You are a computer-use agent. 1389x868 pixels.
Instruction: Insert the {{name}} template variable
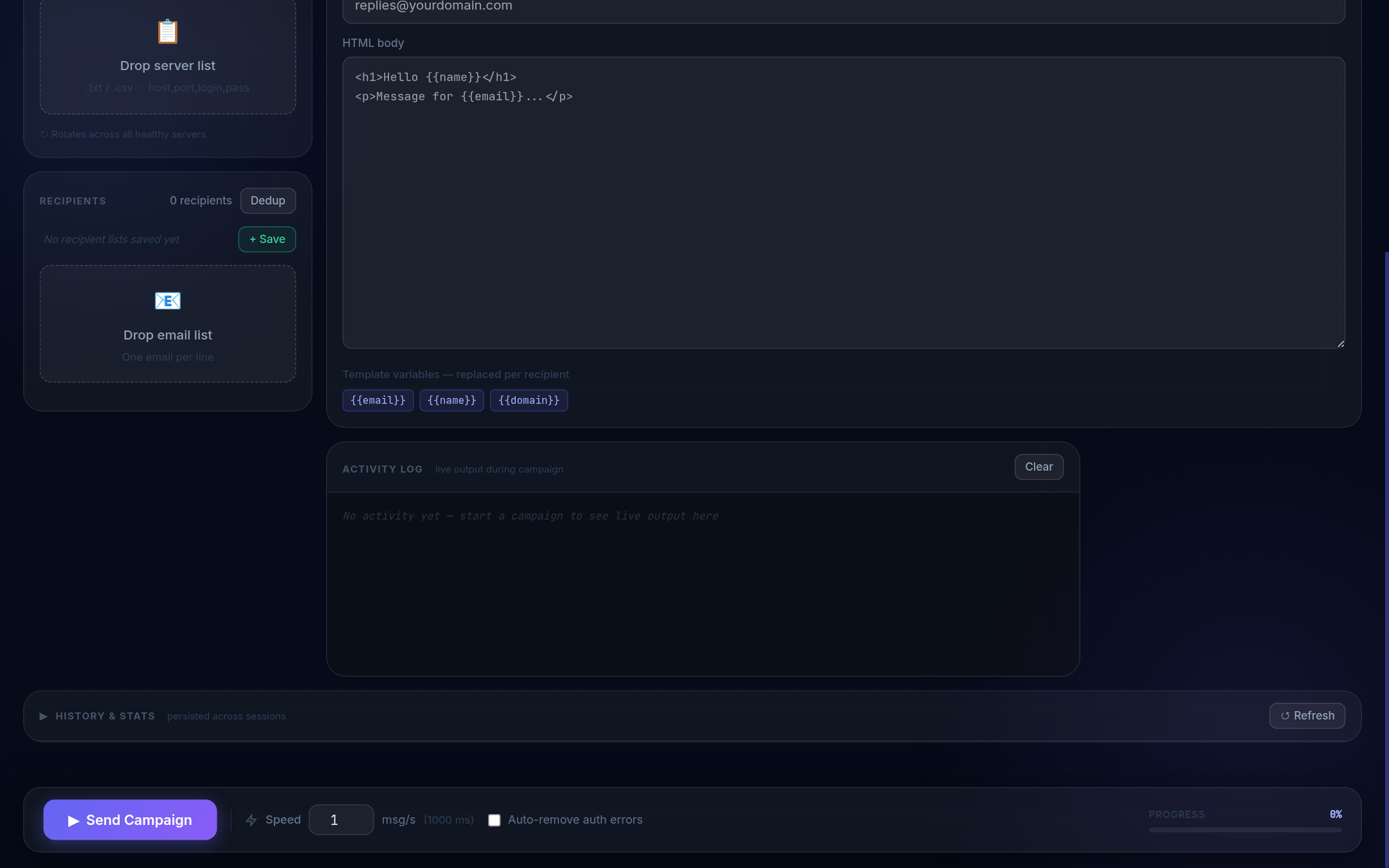[451, 400]
